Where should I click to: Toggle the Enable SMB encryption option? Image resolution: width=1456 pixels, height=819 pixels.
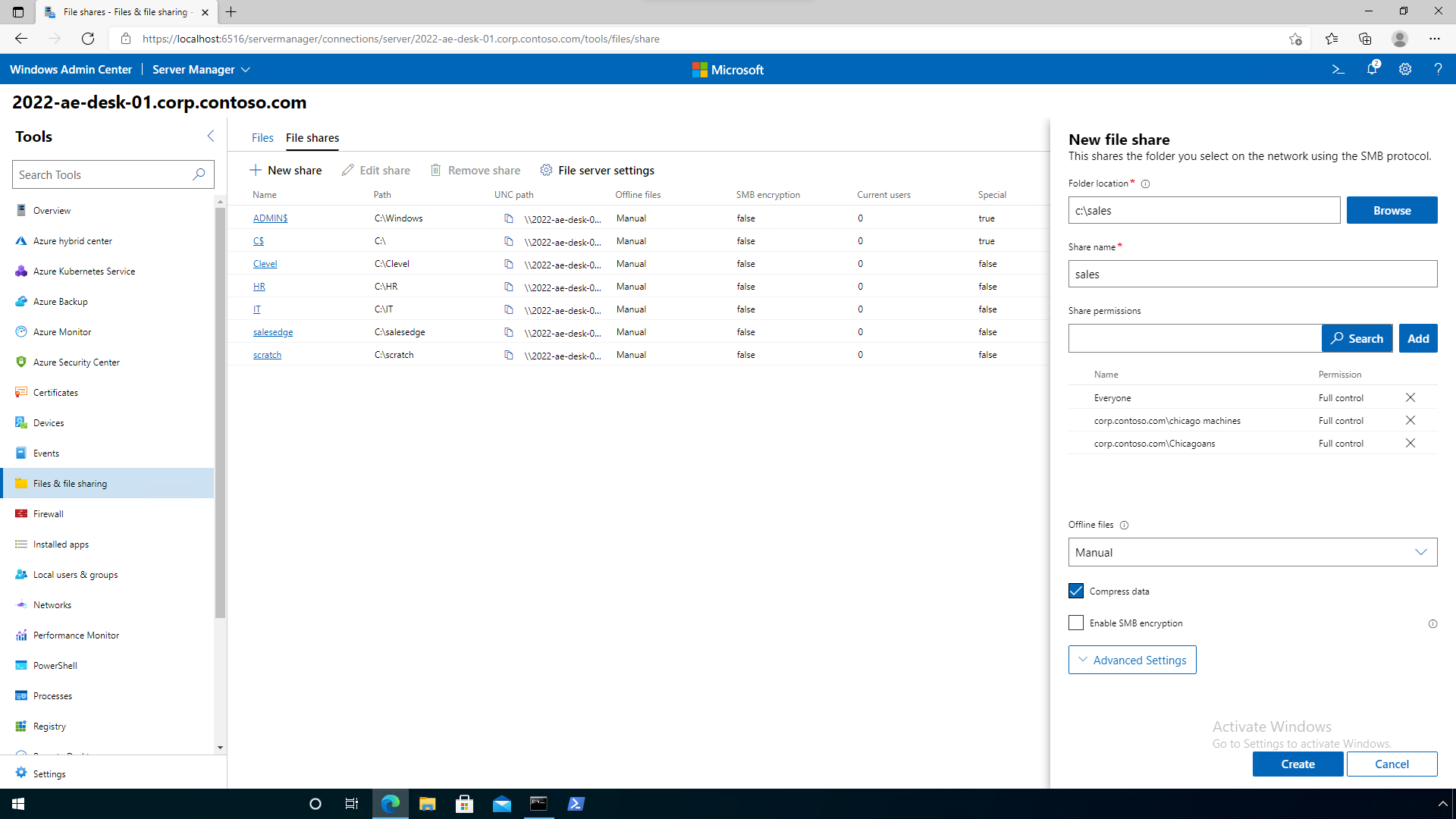point(1076,622)
